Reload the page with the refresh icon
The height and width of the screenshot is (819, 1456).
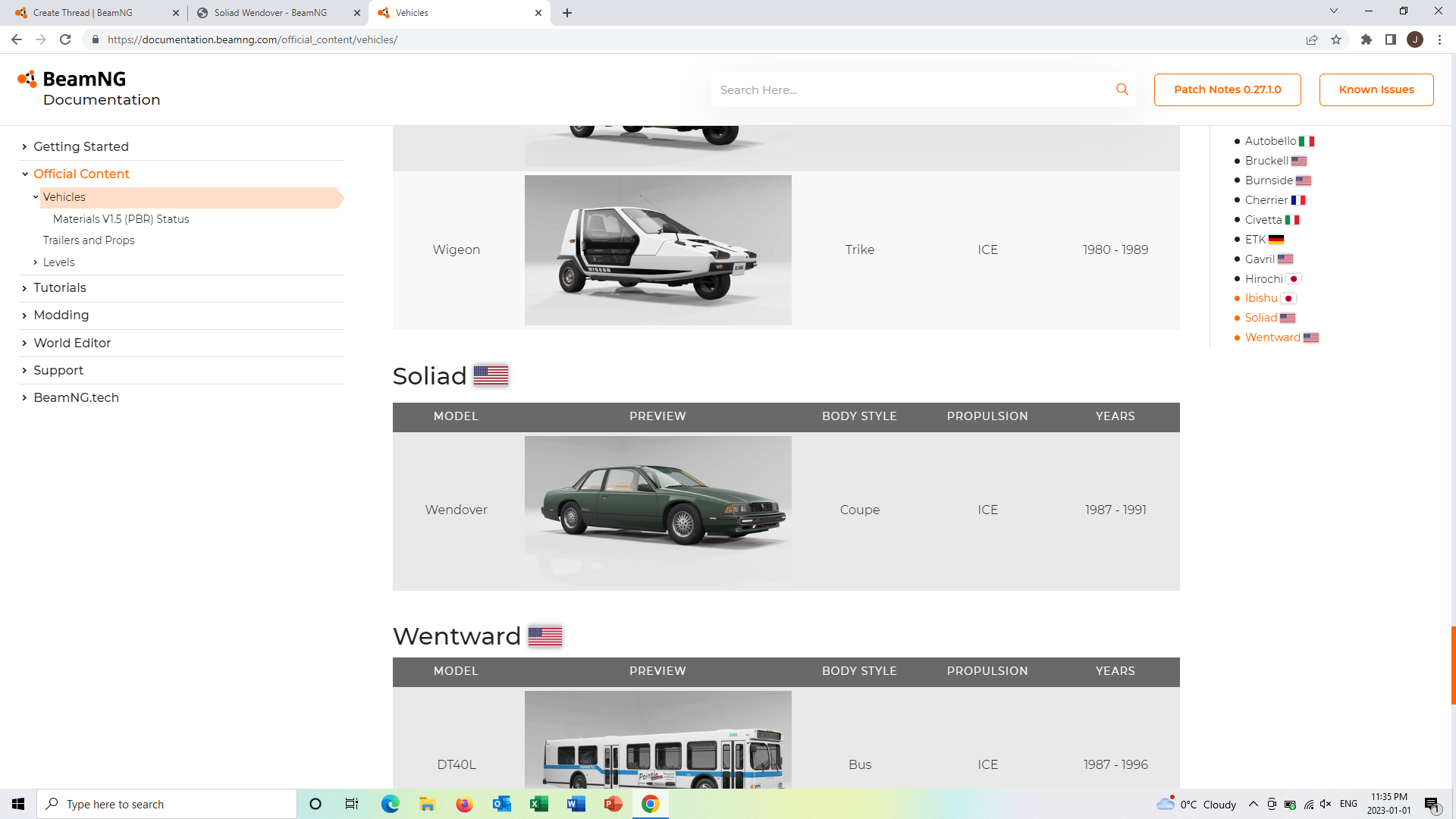coord(65,39)
